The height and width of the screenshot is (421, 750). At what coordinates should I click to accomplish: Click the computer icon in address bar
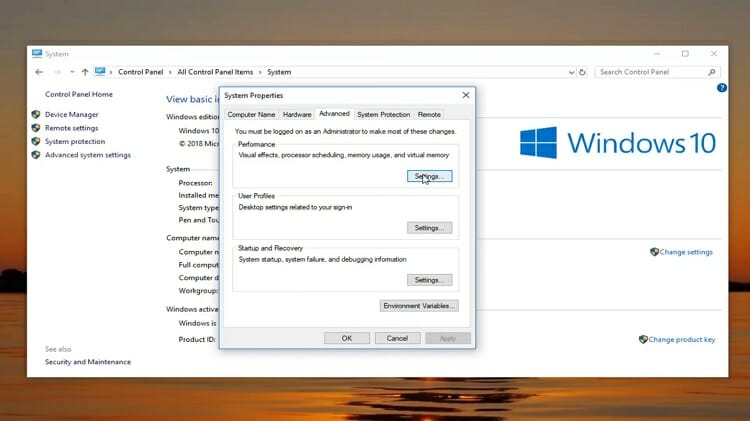(100, 72)
